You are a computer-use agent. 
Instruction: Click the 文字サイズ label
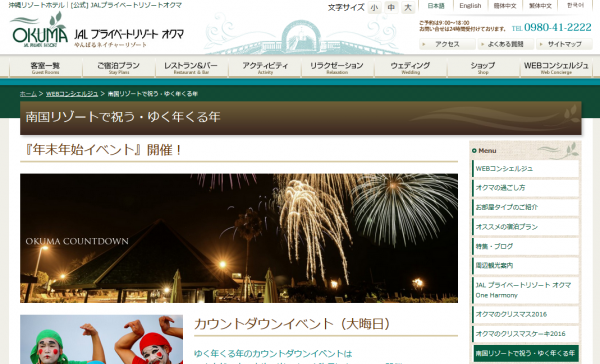(x=346, y=8)
